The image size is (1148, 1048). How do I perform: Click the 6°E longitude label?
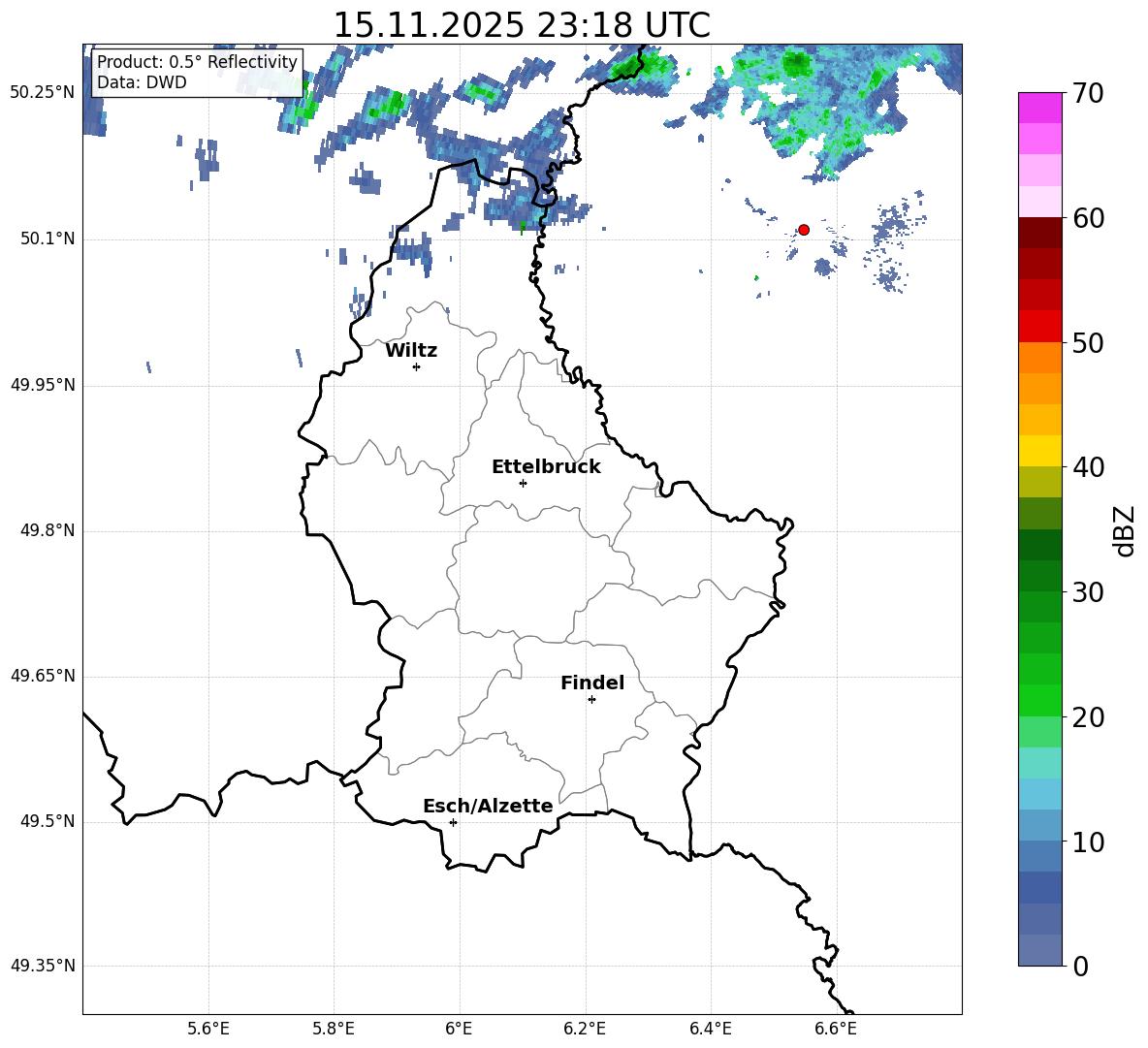click(459, 1029)
